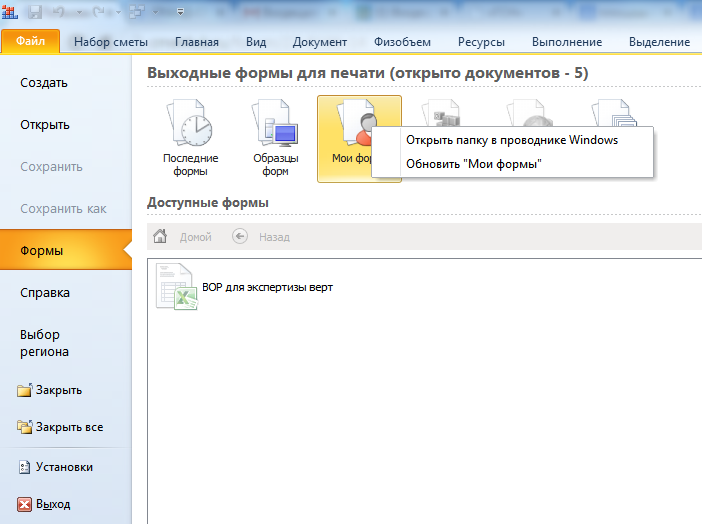Viewport: 702px width, 524px height.
Task: Click the Undo arrow icon
Action: [59, 12]
